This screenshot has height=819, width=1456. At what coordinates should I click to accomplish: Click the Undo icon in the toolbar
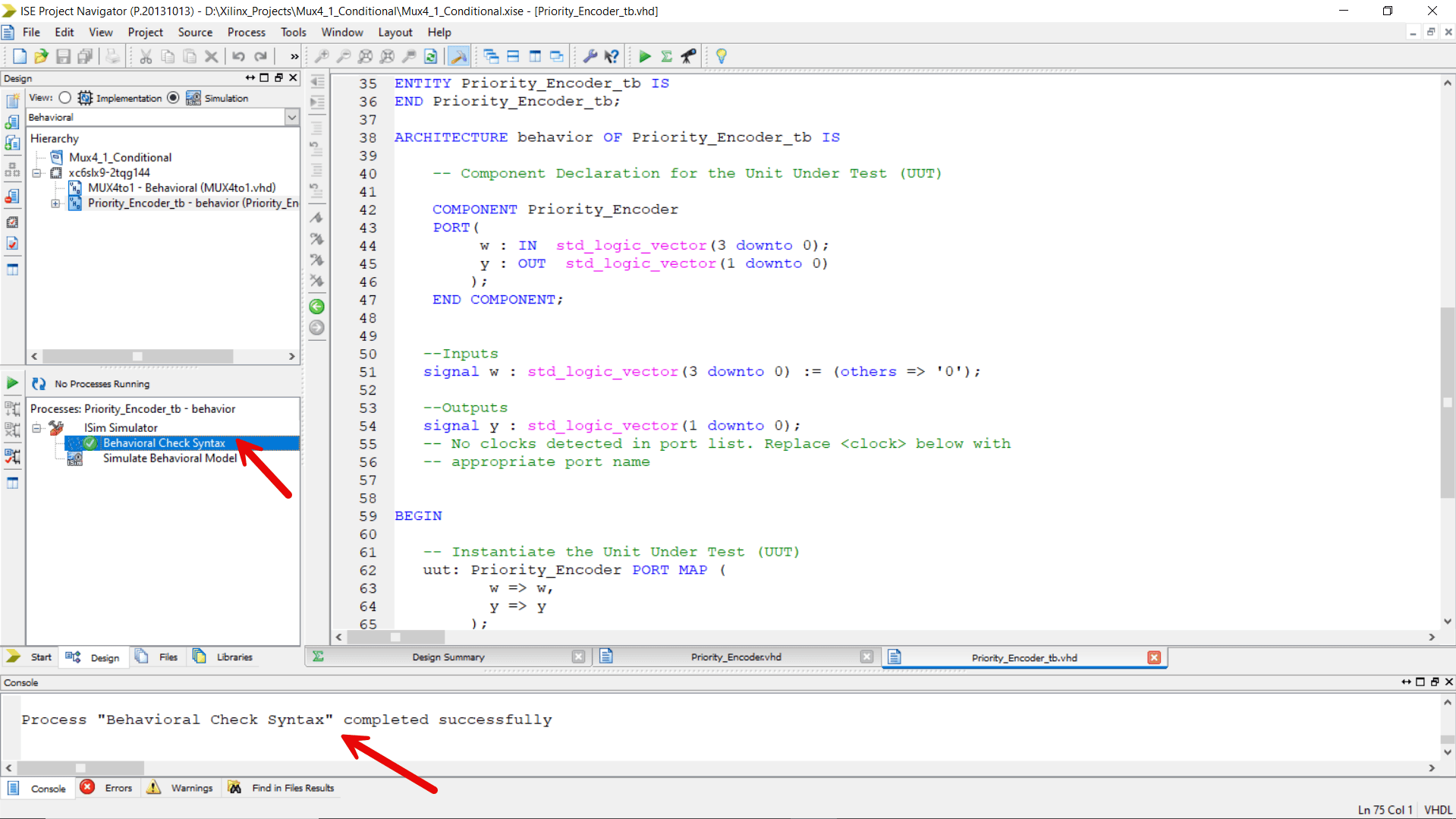point(239,55)
